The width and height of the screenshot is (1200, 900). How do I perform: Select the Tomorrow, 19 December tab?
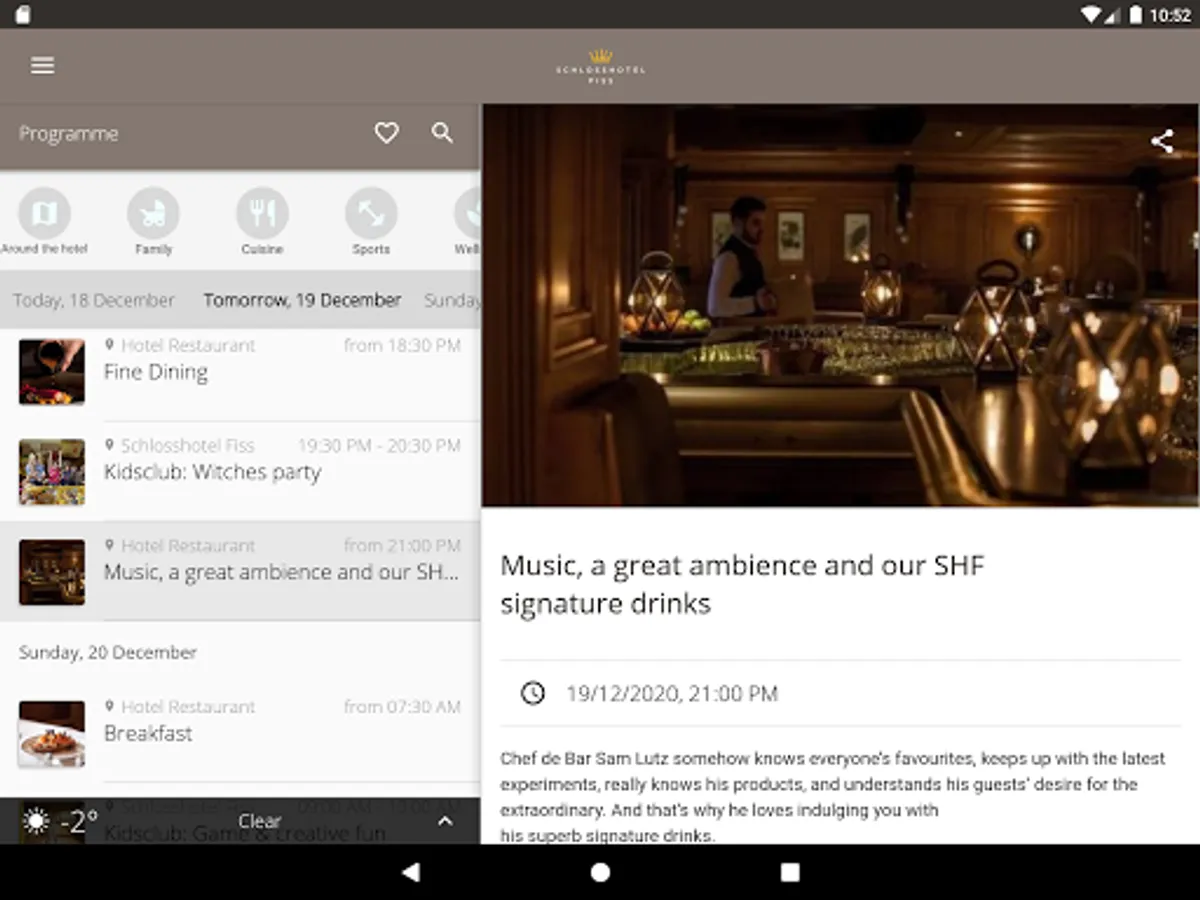pos(302,300)
